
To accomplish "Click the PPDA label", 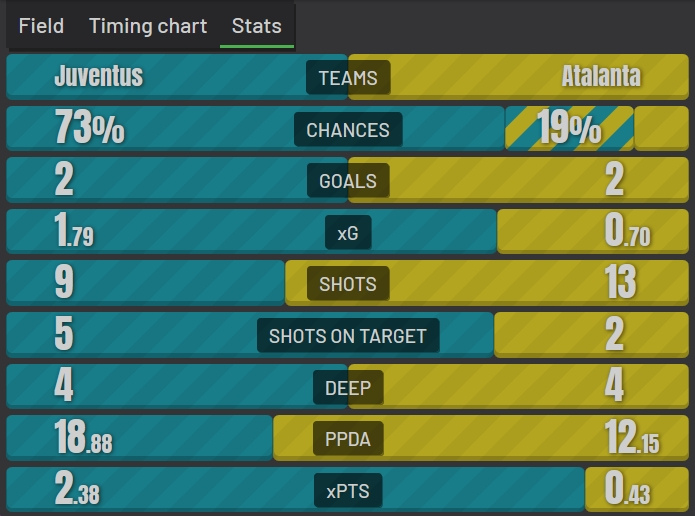I will [348, 438].
